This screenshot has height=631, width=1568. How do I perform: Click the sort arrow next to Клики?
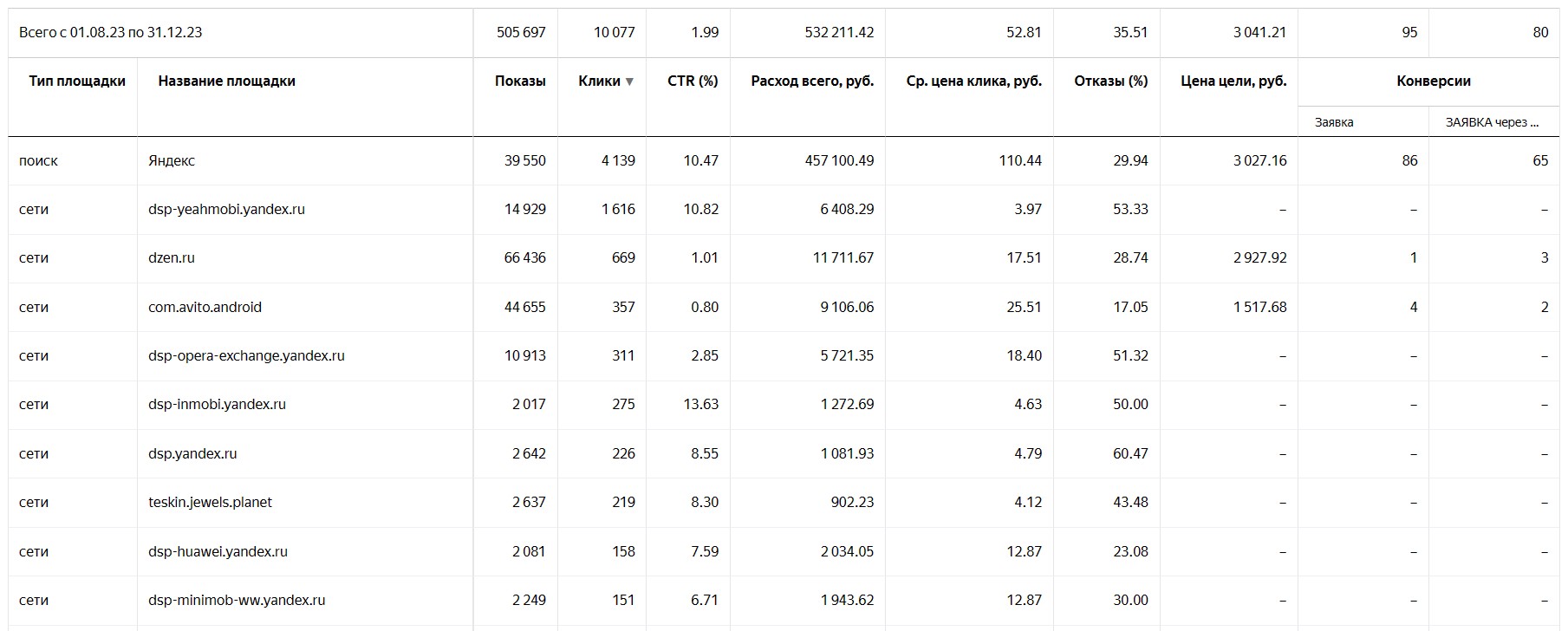[x=629, y=81]
